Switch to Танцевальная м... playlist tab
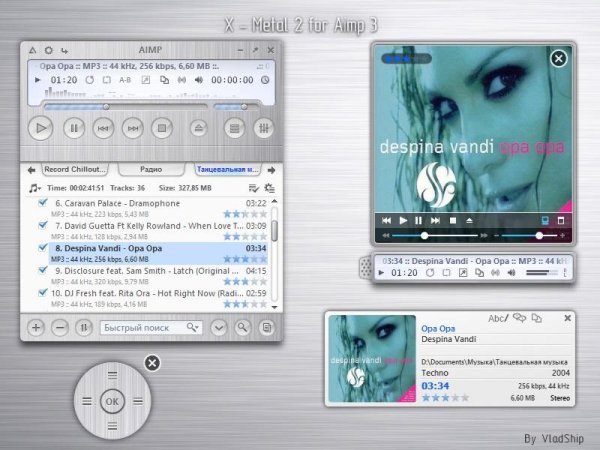600x450 pixels. coord(228,170)
